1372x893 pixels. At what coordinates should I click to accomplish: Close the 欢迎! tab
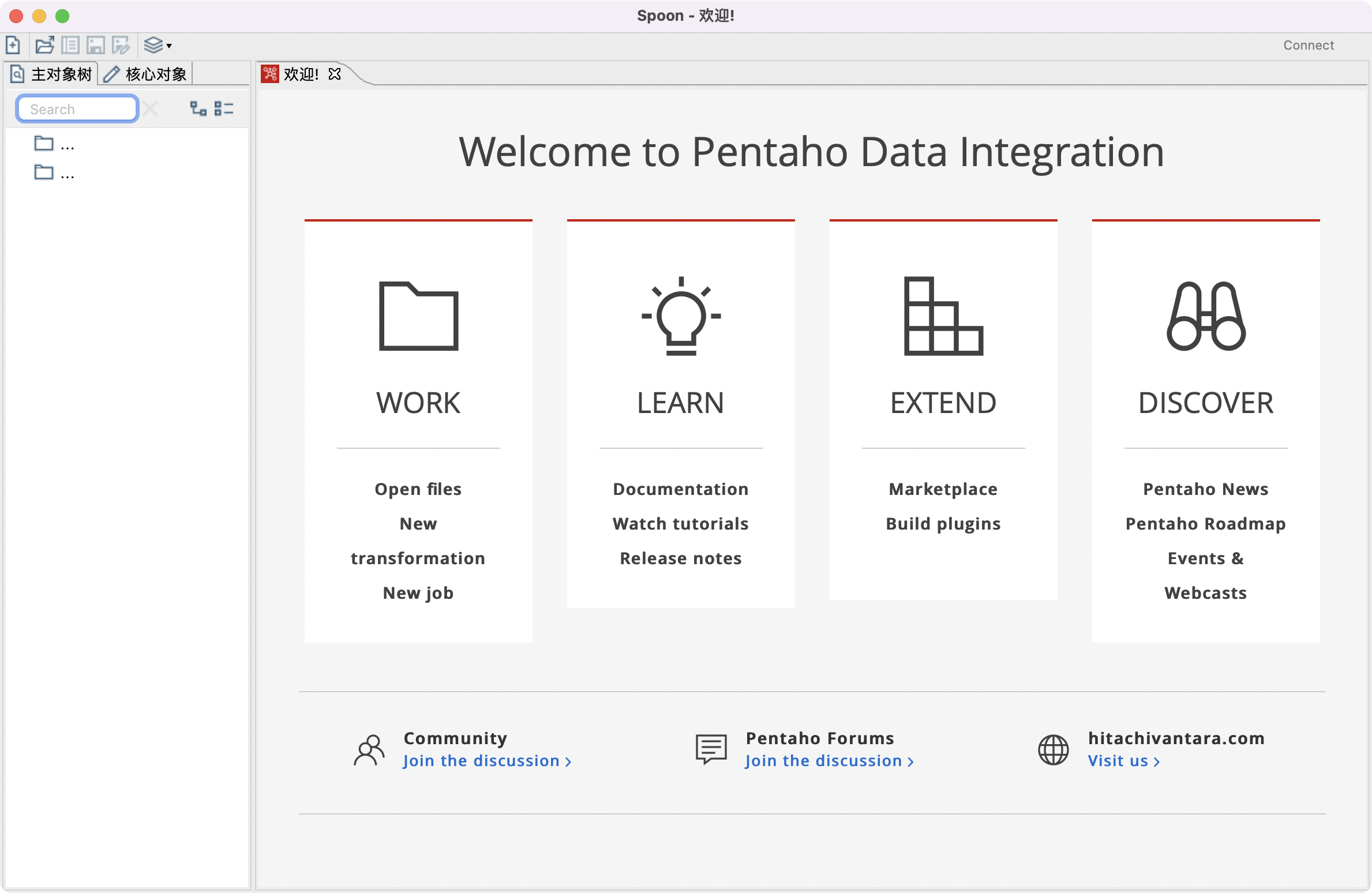[x=335, y=74]
